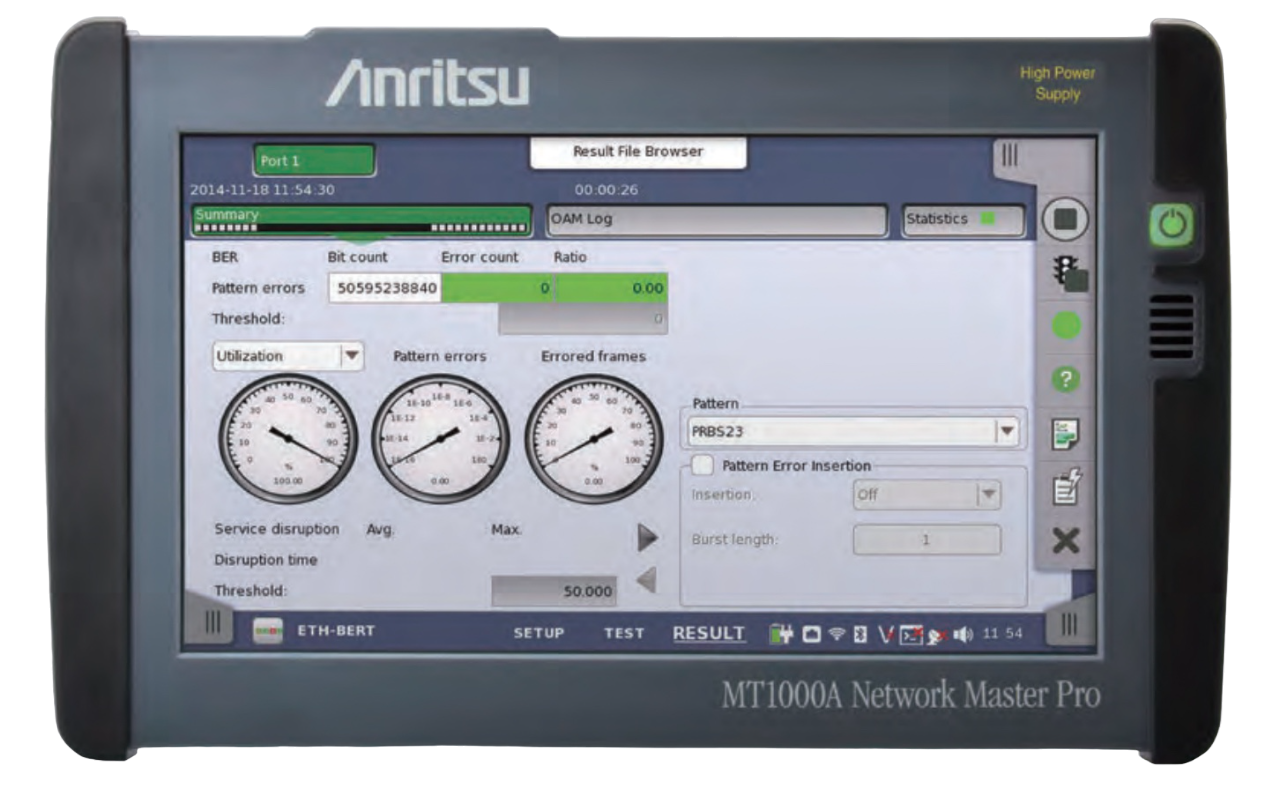Select the Port 1 button

click(x=315, y=160)
